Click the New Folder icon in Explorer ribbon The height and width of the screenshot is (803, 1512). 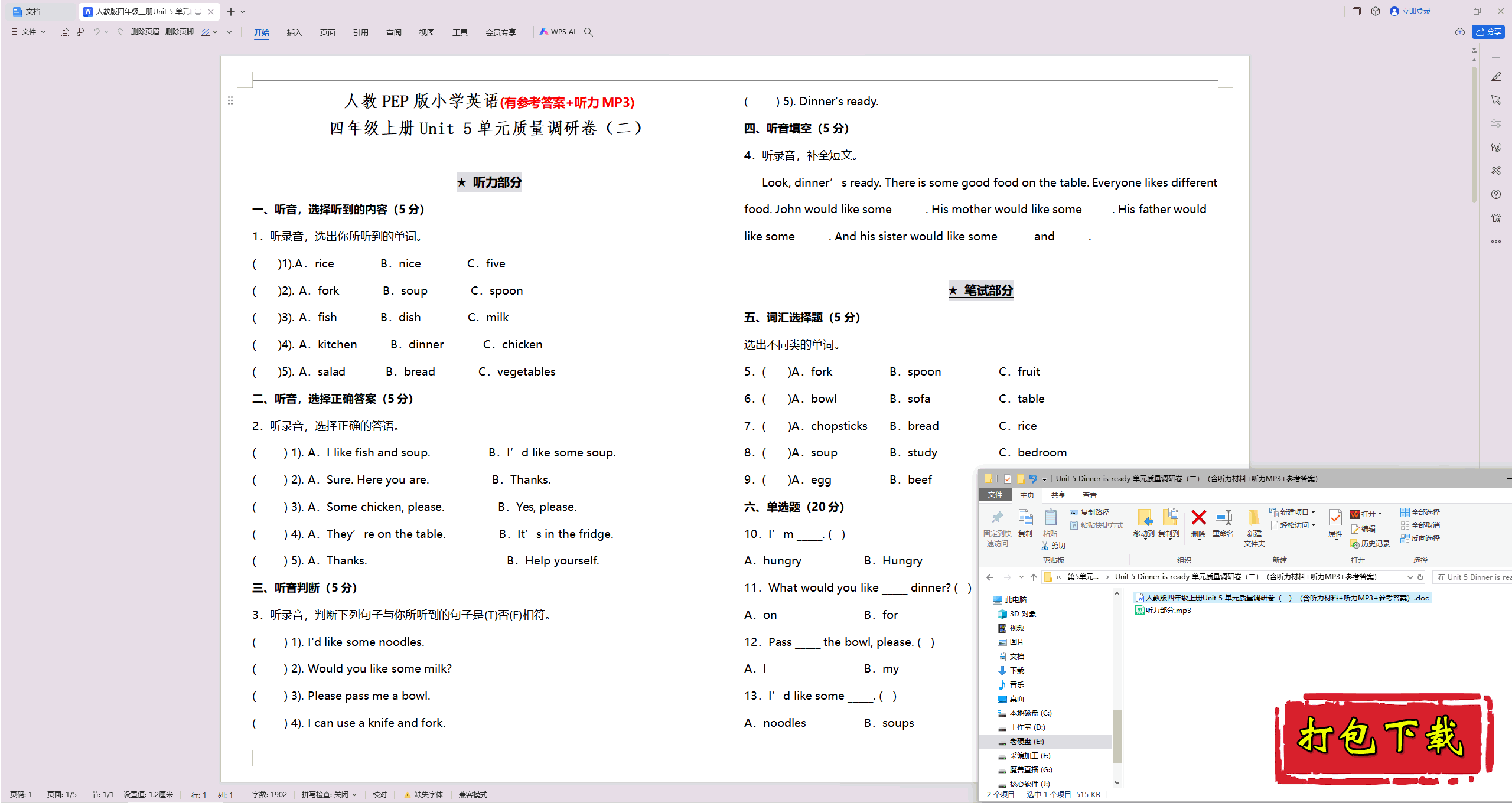pyautogui.click(x=1253, y=518)
